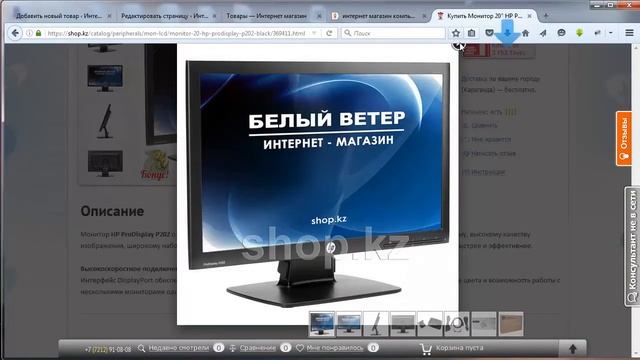Close the 'Добавить новый товар' tab
Screen dimensions: 640x360
point(109,16)
